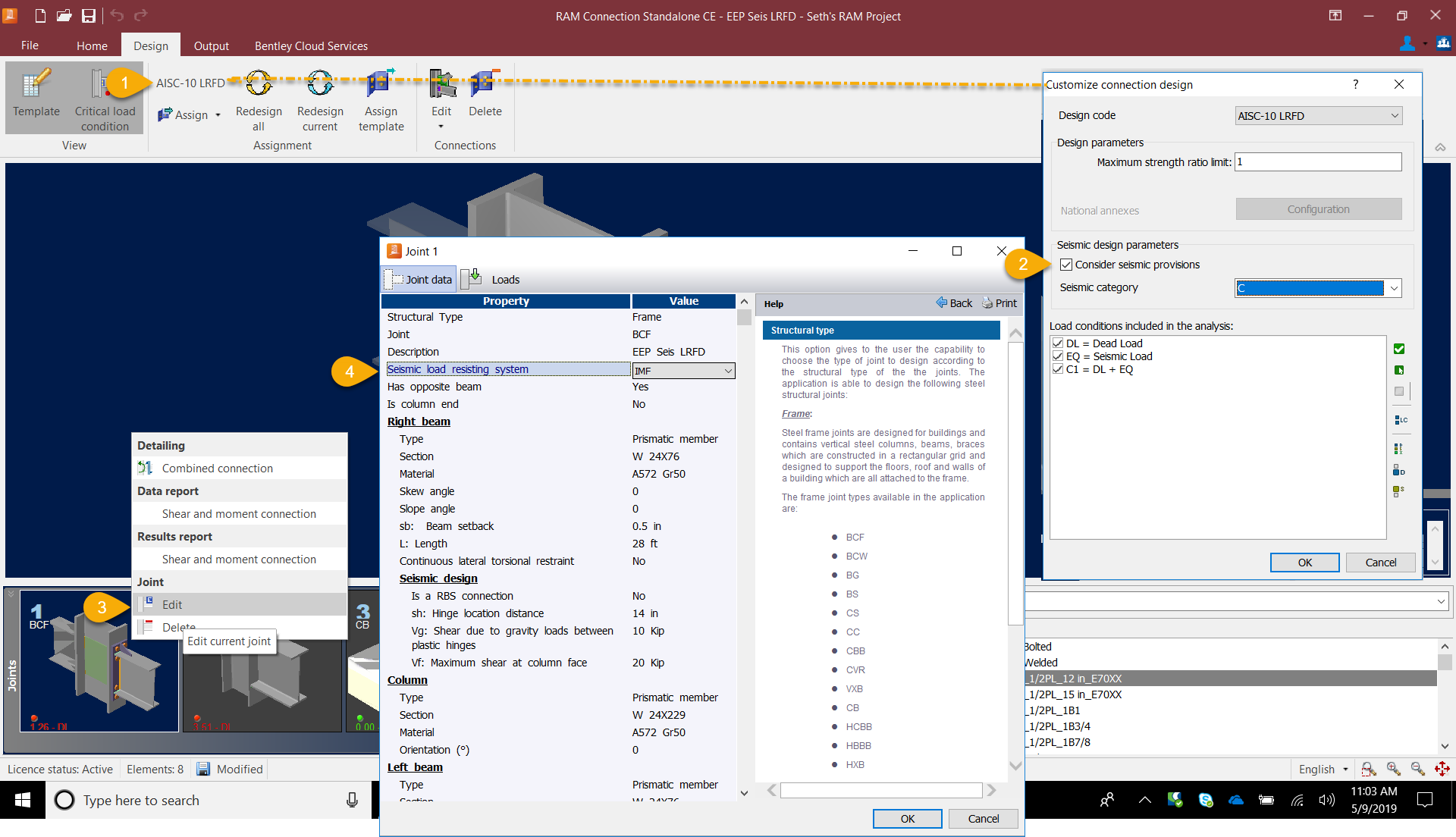Expand the Edit connections dropdown arrow
Viewport: 1456px width, 837px height.
click(441, 127)
